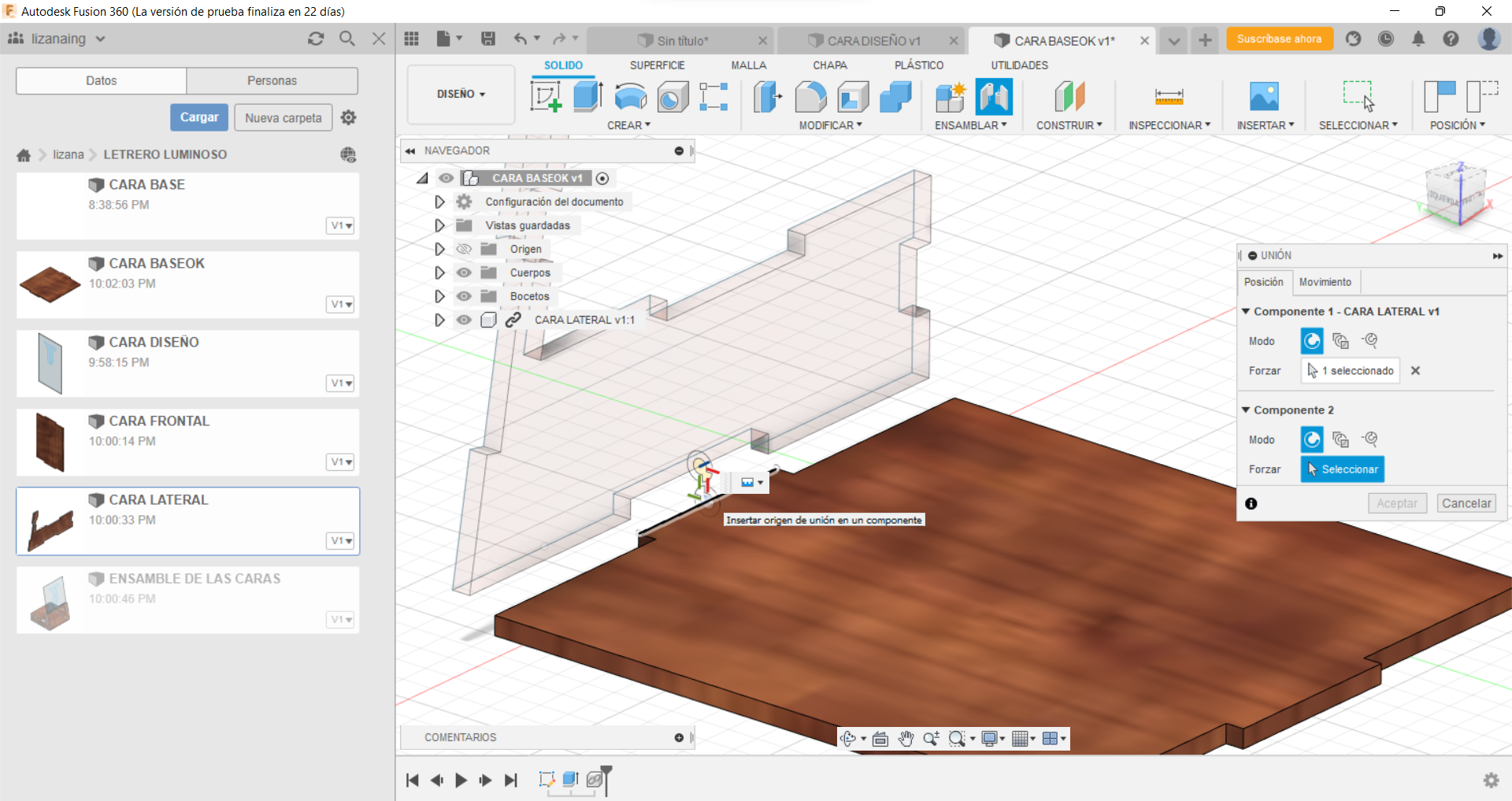Choose two-edge intersection mode for Componente 1
Viewport: 1512px width, 801px height.
coord(1370,340)
